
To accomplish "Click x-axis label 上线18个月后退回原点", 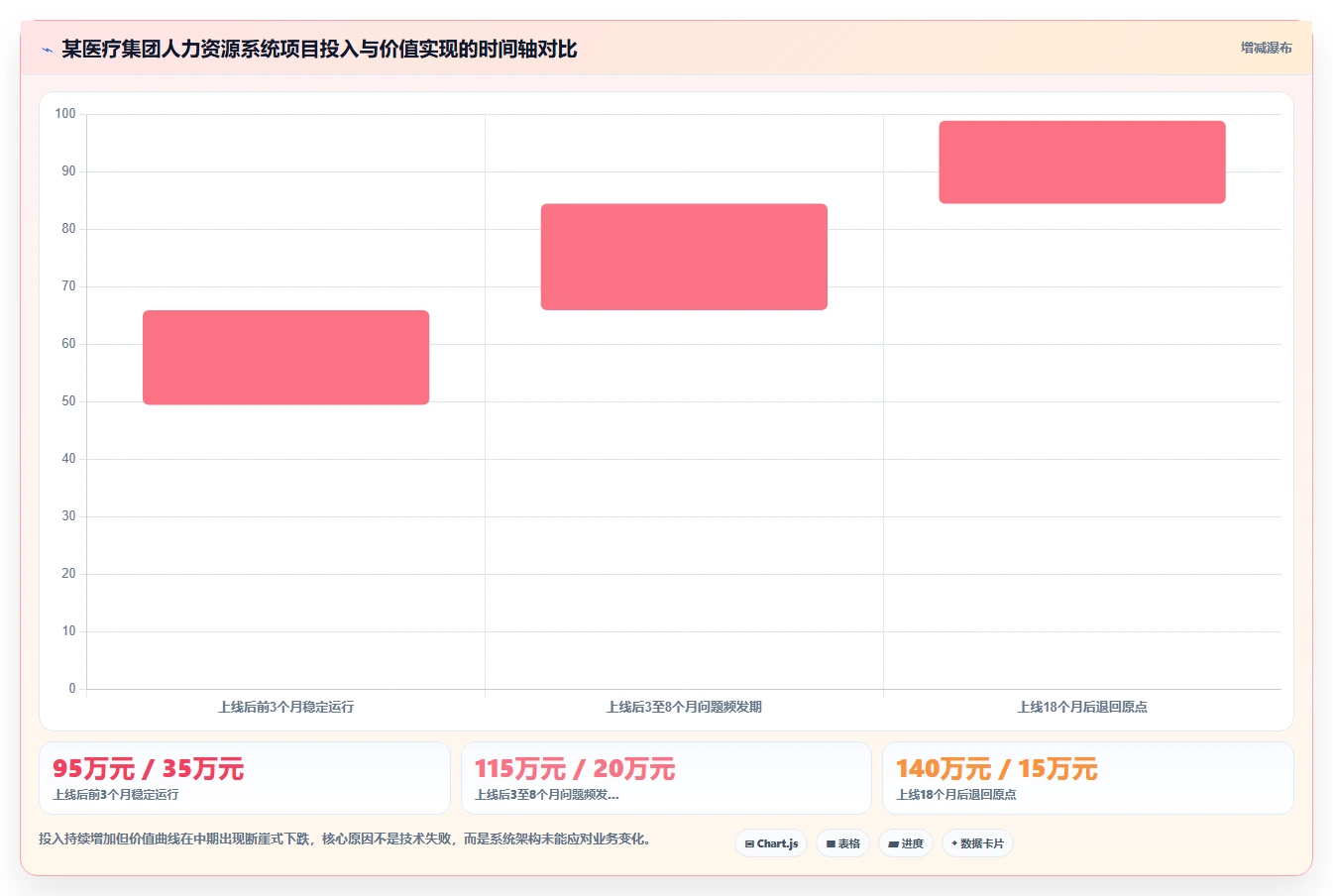I will coord(1082,707).
